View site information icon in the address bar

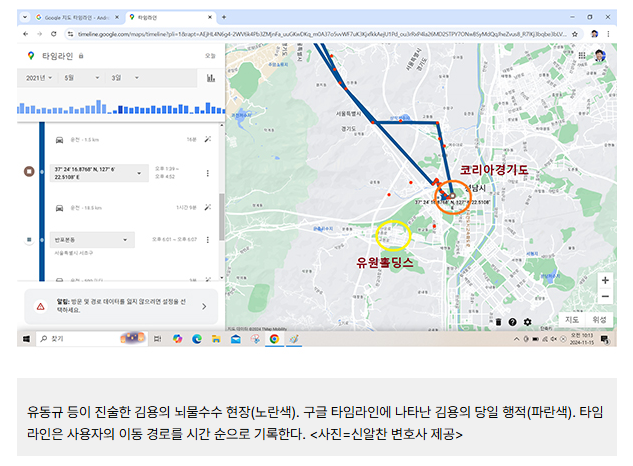tap(71, 34)
